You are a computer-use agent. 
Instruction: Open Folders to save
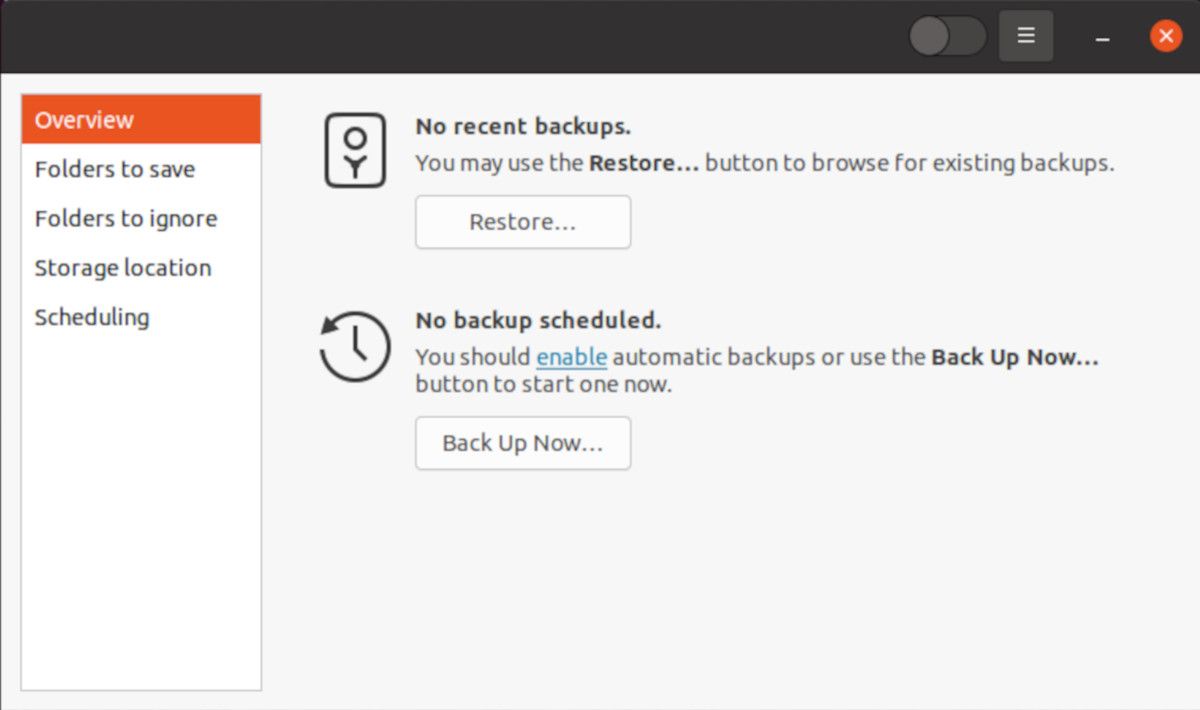click(x=115, y=169)
